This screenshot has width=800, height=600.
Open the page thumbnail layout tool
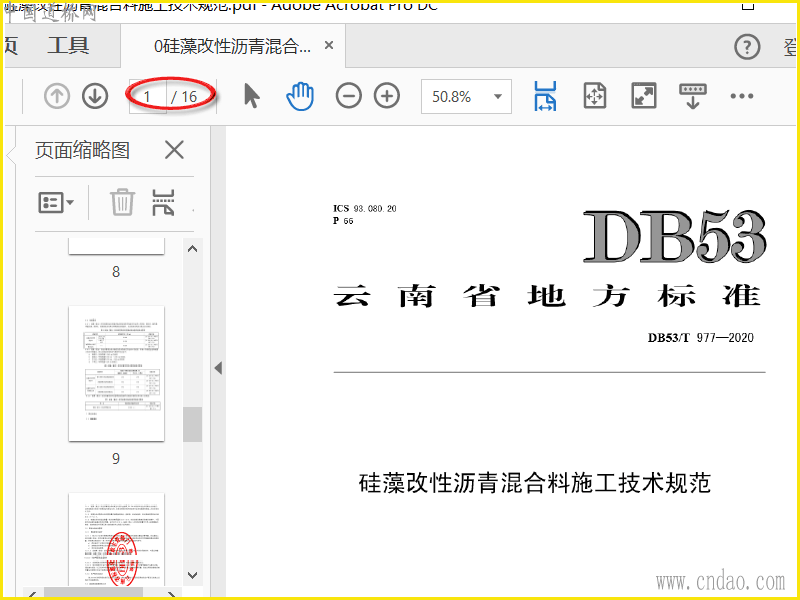click(163, 202)
